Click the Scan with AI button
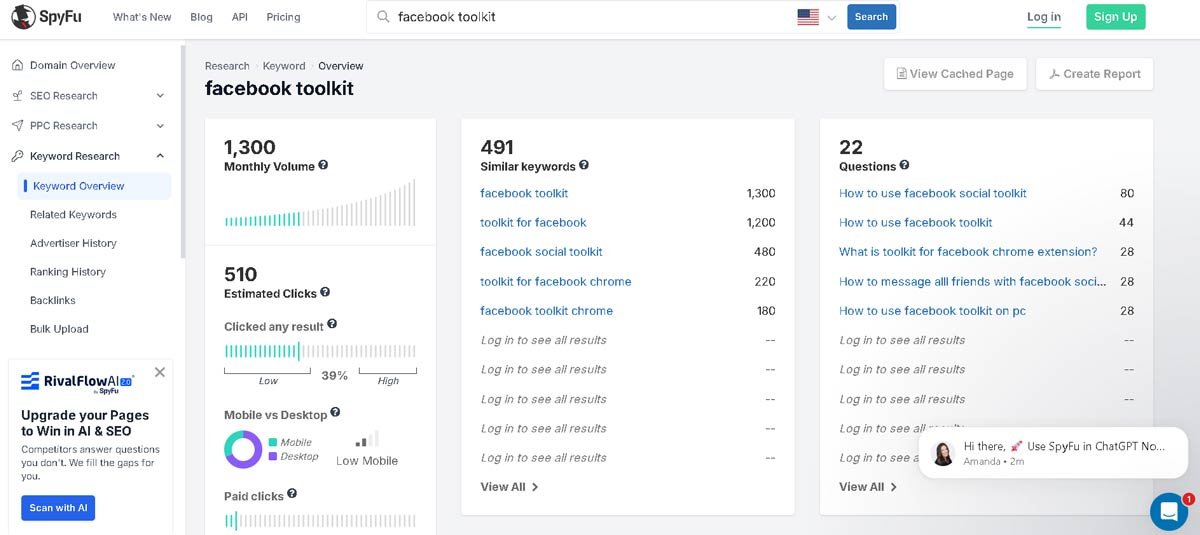This screenshot has width=1200, height=535. click(58, 508)
